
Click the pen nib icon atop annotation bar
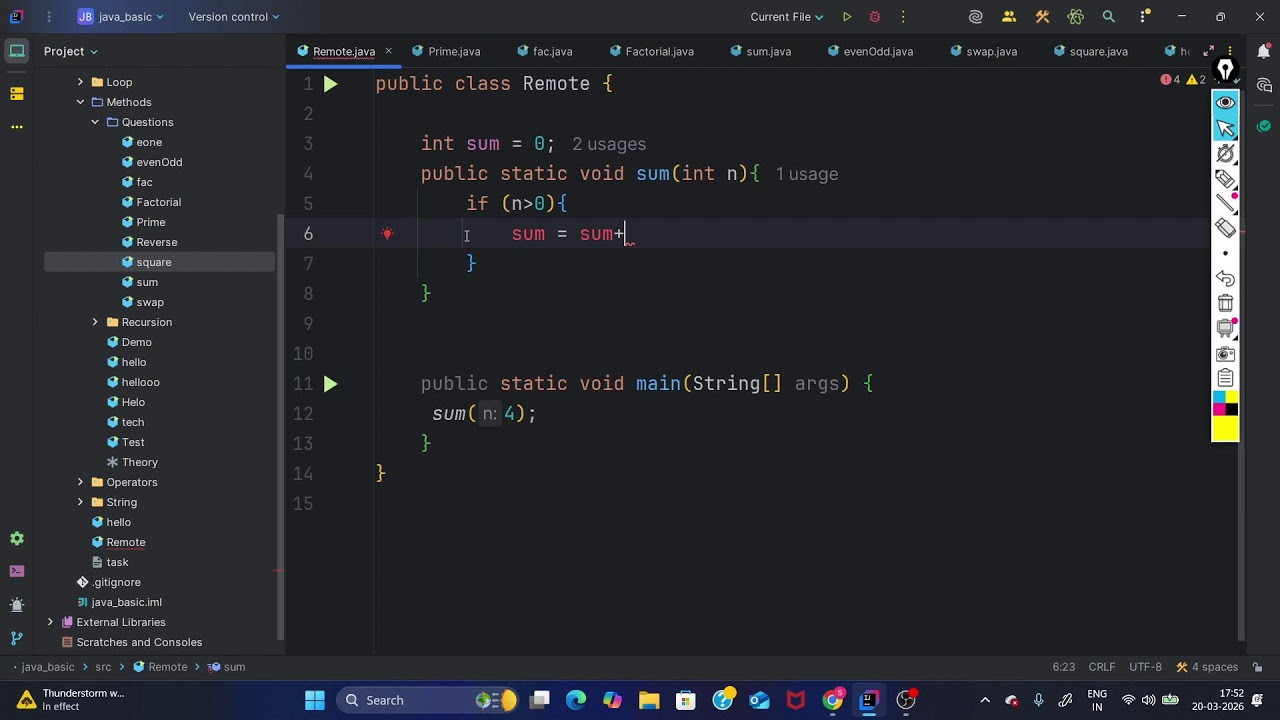(1225, 71)
